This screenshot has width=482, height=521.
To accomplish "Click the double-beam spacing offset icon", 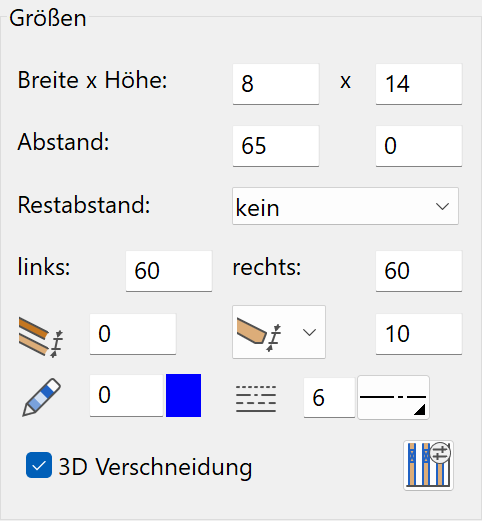I will tap(41, 338).
